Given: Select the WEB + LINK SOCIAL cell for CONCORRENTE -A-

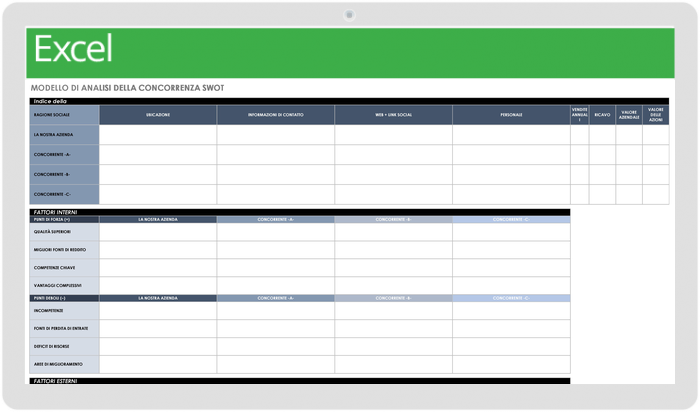Looking at the screenshot, I should tap(393, 154).
